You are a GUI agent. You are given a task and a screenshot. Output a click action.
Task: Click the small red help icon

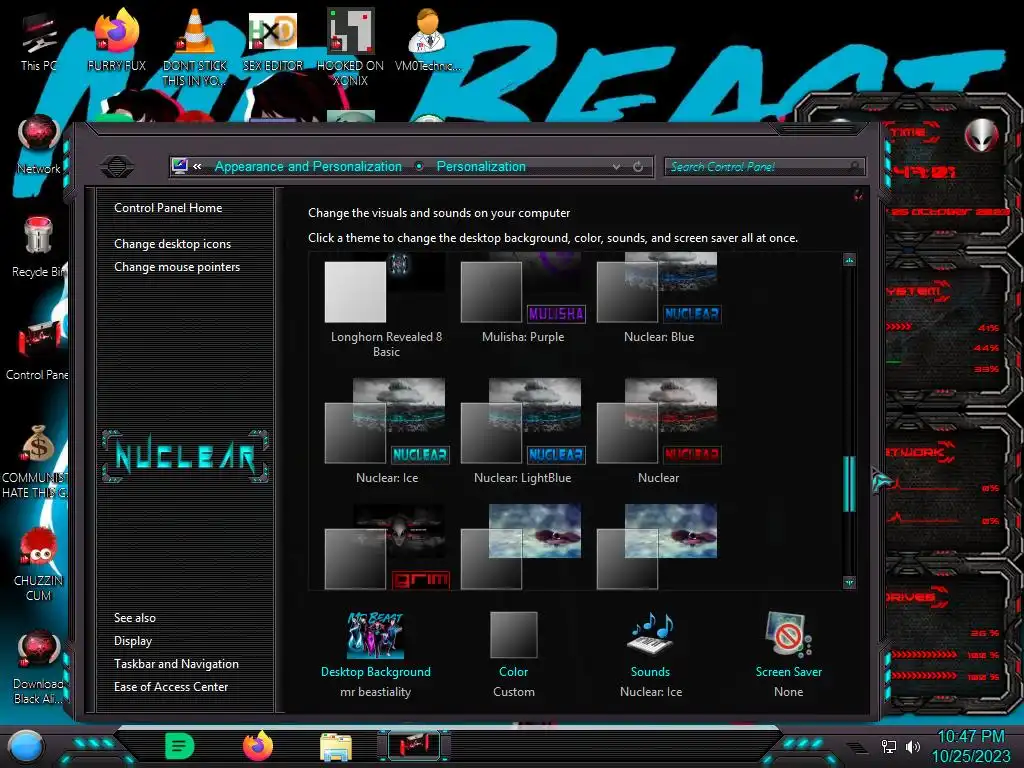click(x=858, y=195)
